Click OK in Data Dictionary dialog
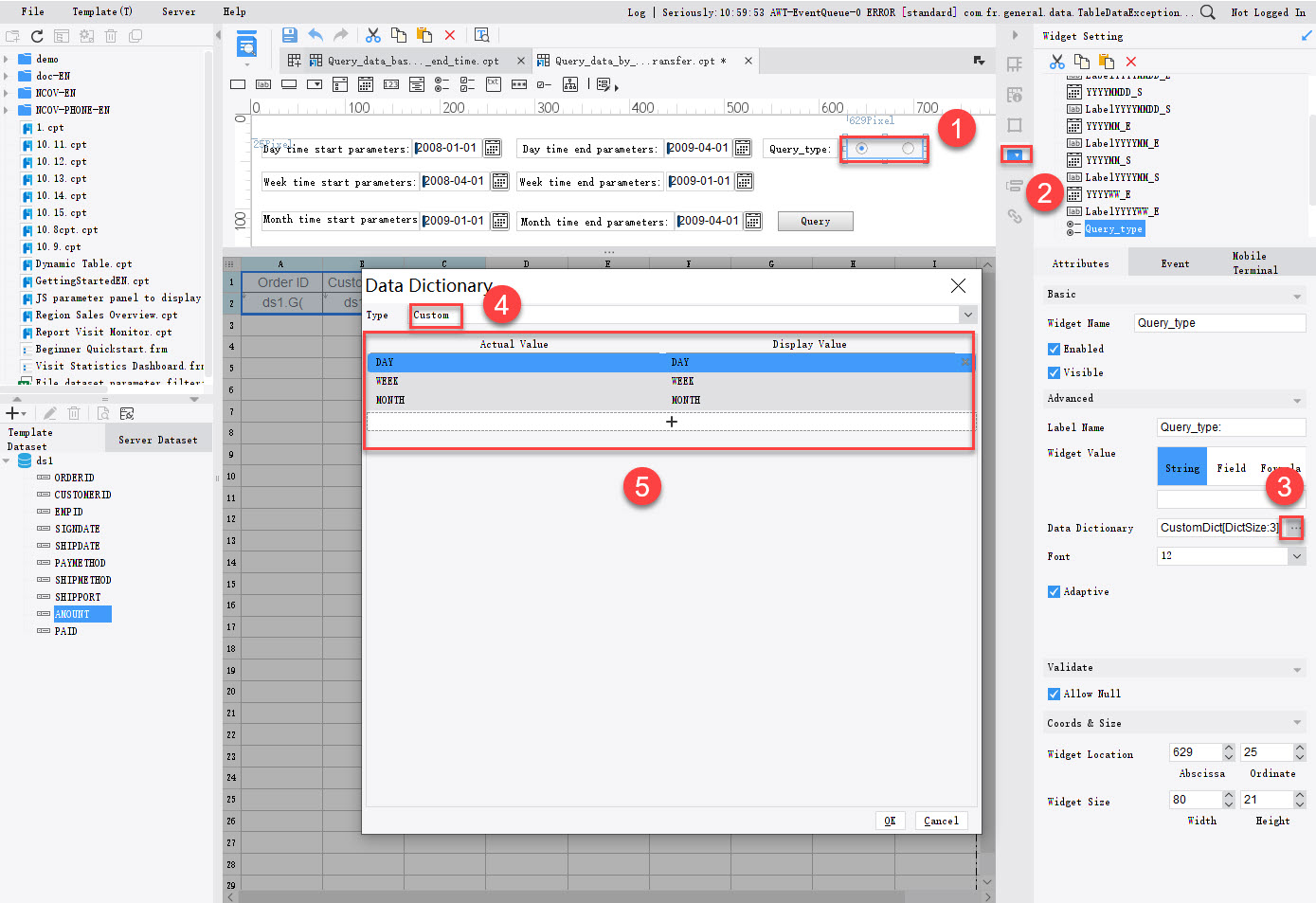This screenshot has height=903, width=1316. point(890,821)
